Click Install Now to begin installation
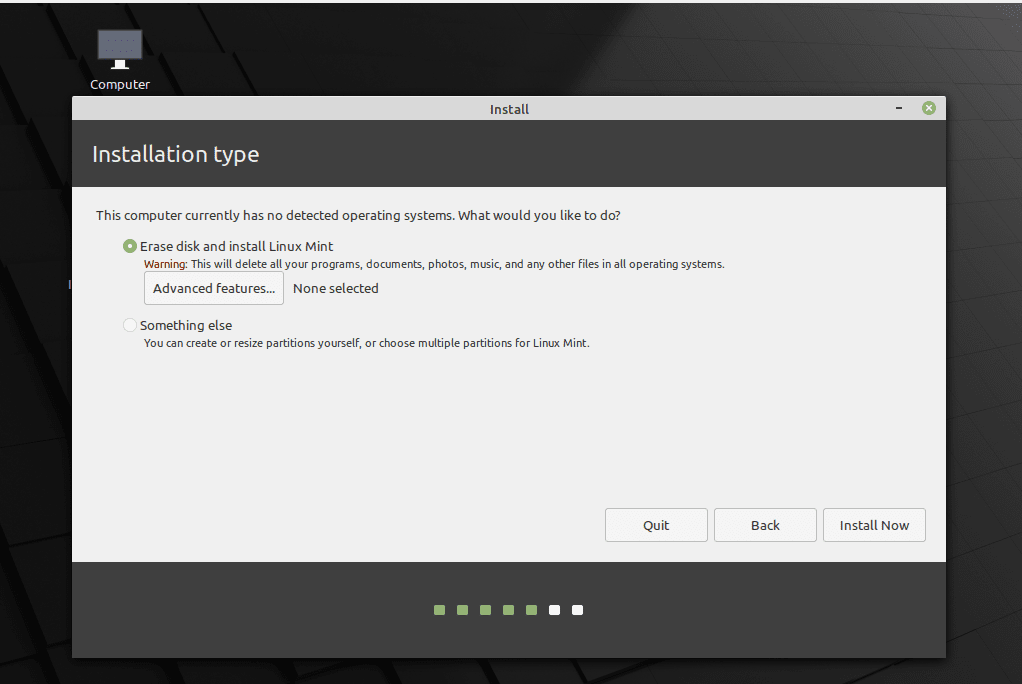Viewport: 1022px width, 684px height. click(x=874, y=525)
